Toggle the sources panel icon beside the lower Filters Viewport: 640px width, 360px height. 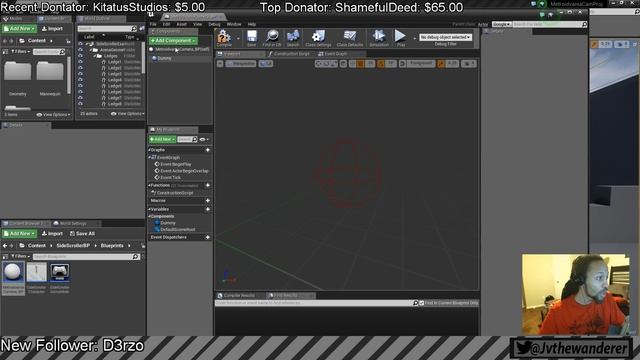click(5, 256)
